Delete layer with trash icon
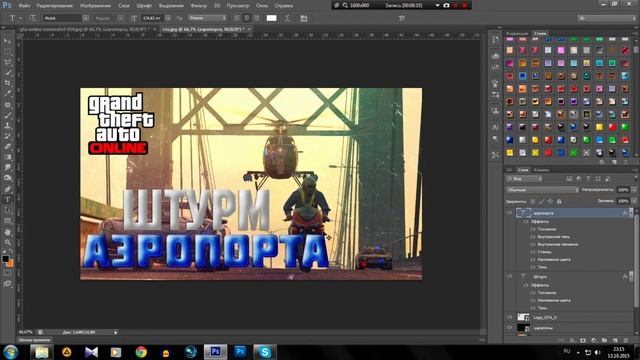640x360 pixels. pyautogui.click(x=626, y=340)
